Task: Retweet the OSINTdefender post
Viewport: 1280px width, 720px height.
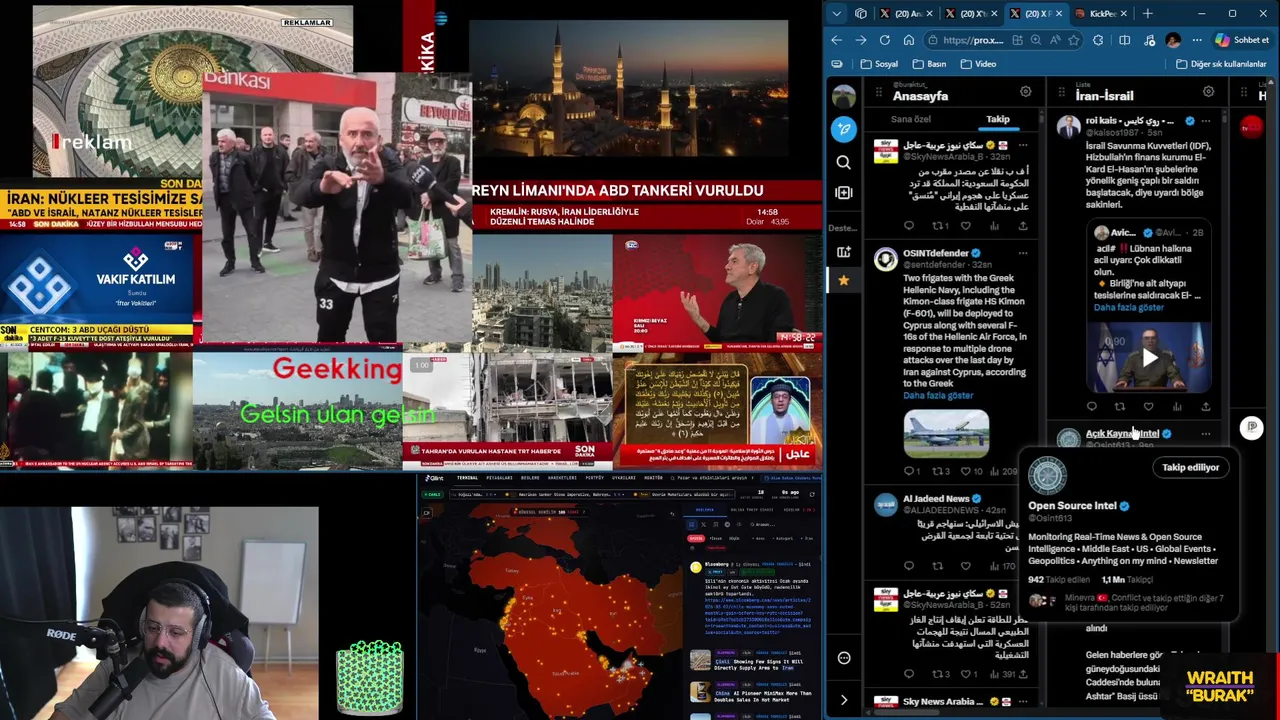Action: click(938, 471)
